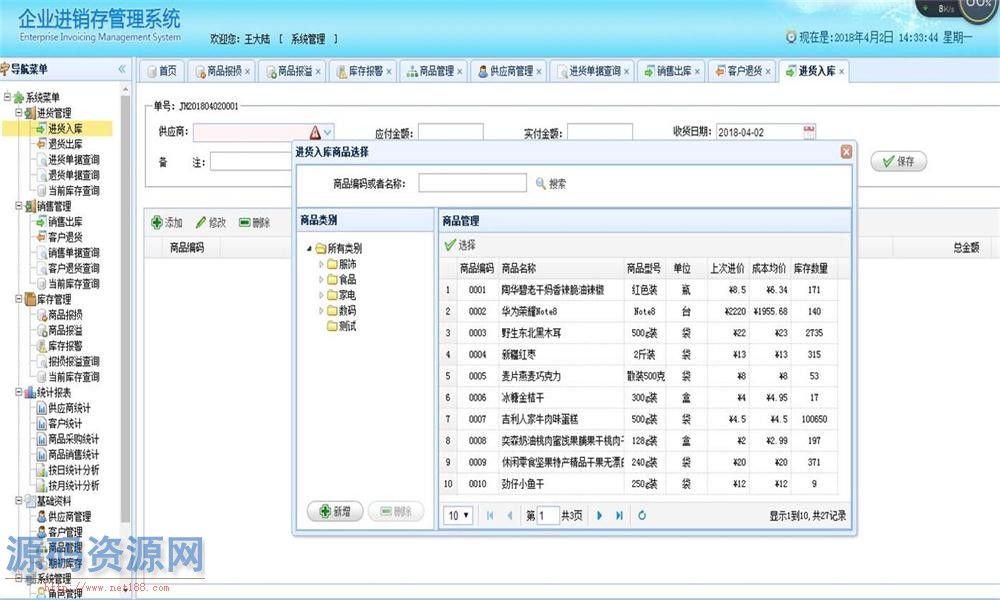The width and height of the screenshot is (1000, 600).
Task: Refresh the product grid list
Action: pyautogui.click(x=642, y=516)
